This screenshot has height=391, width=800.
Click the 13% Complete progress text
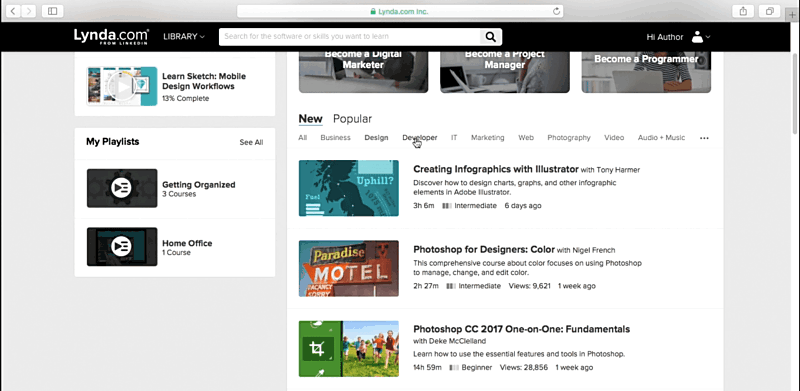[x=185, y=99]
